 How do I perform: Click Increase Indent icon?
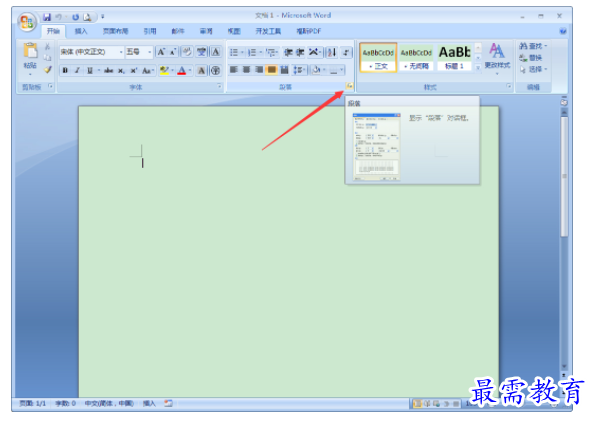click(300, 52)
